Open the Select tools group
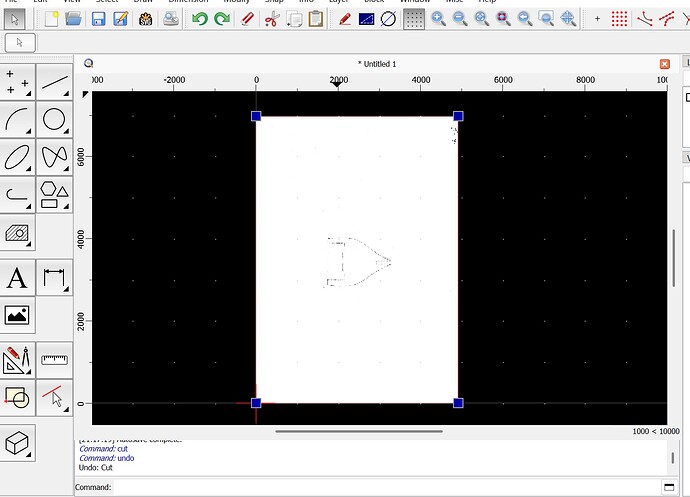This screenshot has height=497, width=690. pyautogui.click(x=55, y=398)
